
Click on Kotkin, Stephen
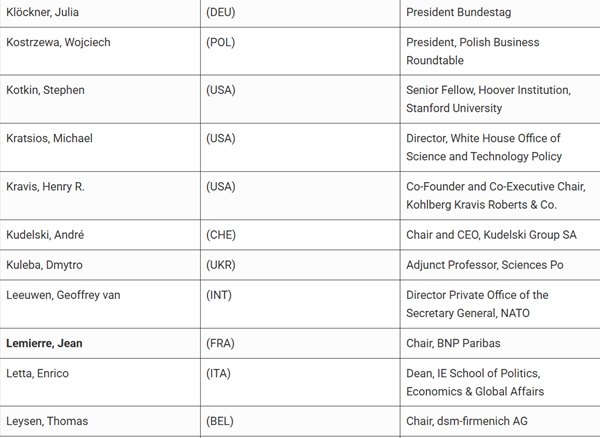(45, 90)
